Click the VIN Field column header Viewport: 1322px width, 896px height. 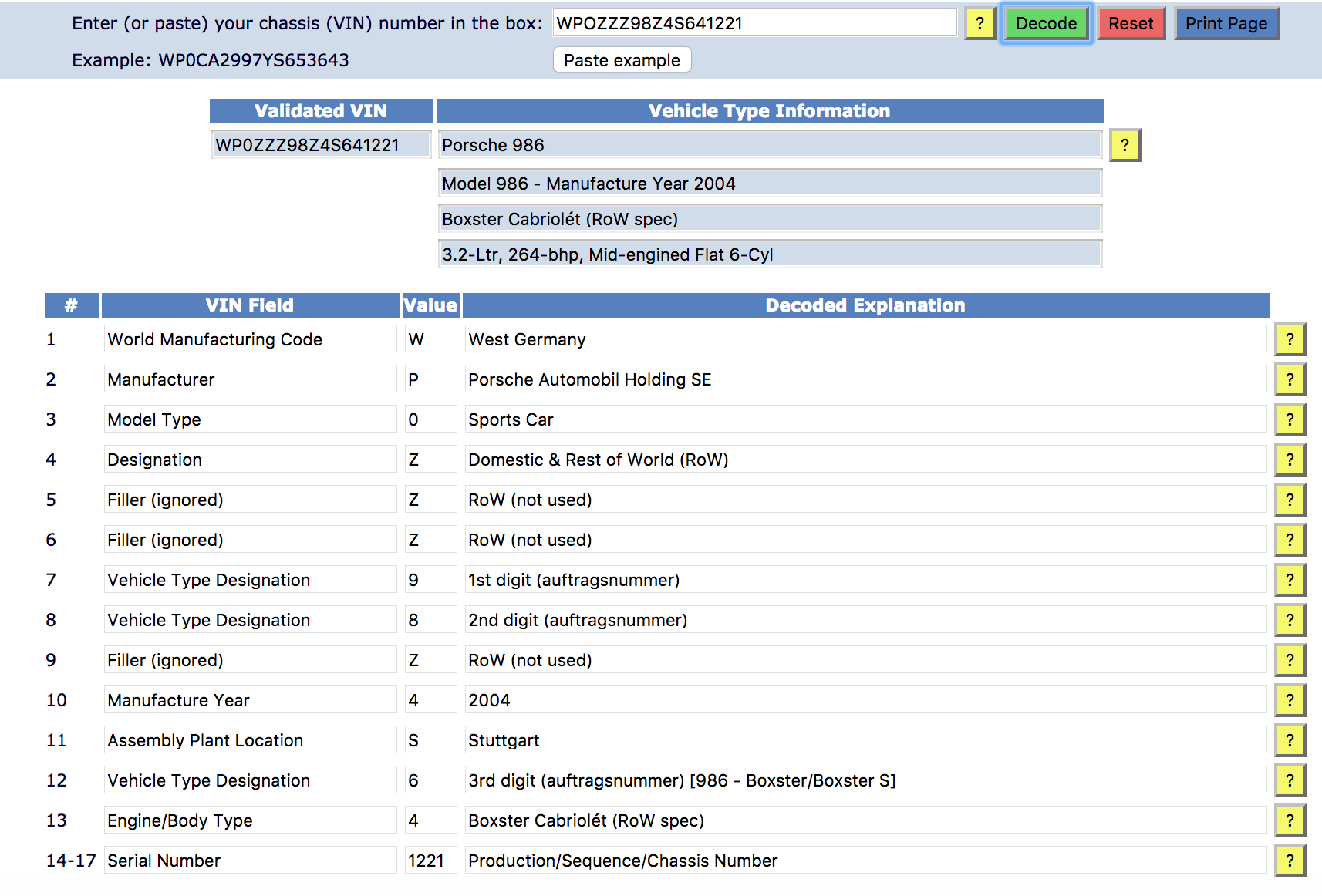[x=249, y=305]
